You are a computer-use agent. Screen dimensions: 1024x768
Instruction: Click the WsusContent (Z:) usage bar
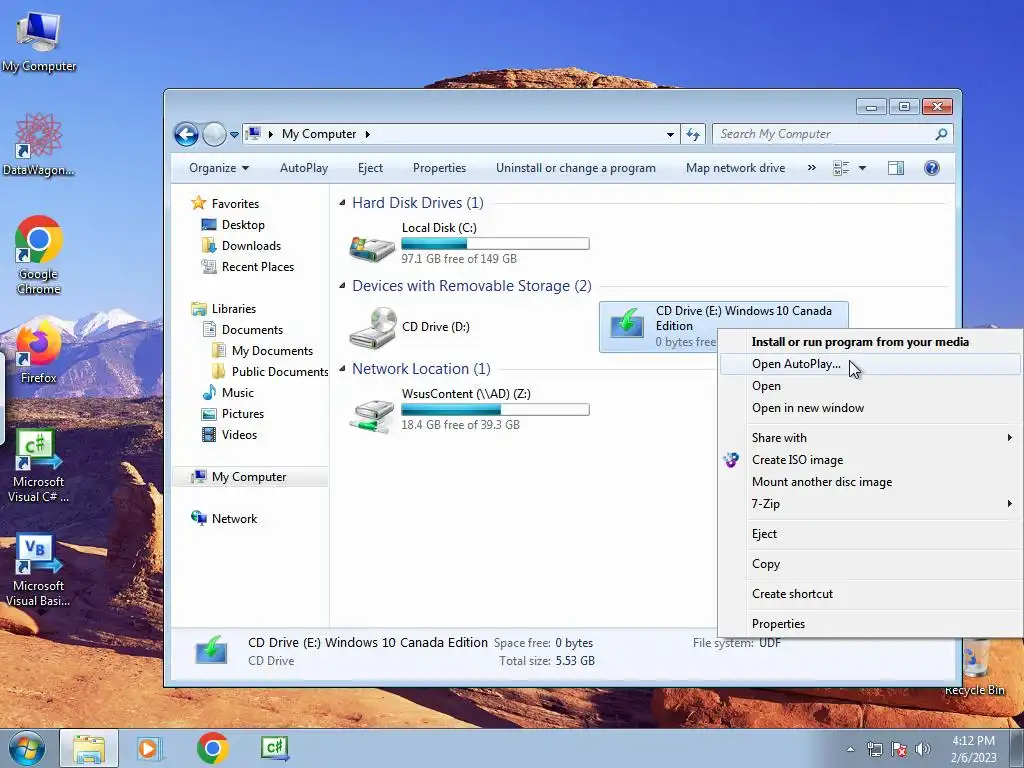(495, 409)
